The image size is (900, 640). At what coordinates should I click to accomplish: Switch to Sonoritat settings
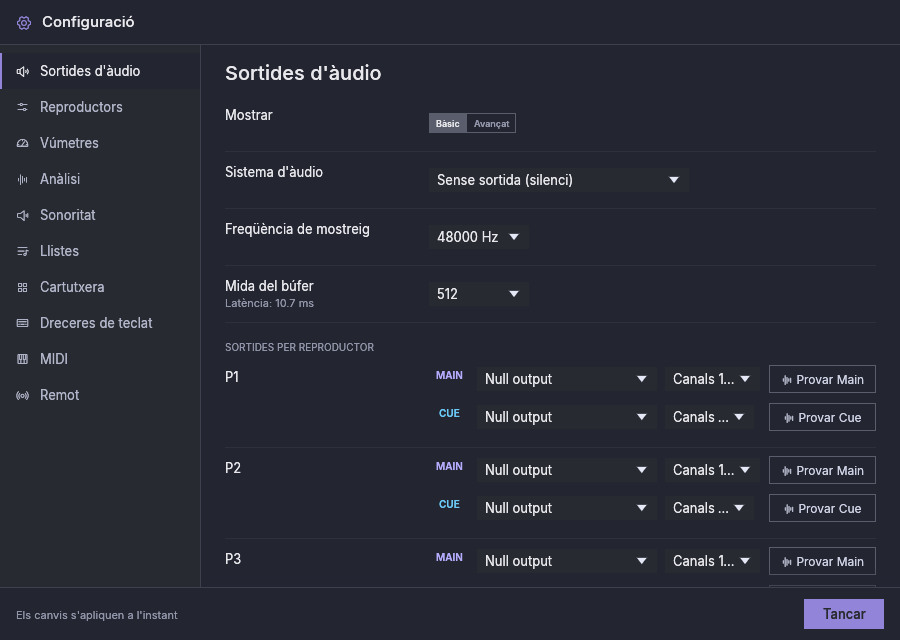[100, 215]
